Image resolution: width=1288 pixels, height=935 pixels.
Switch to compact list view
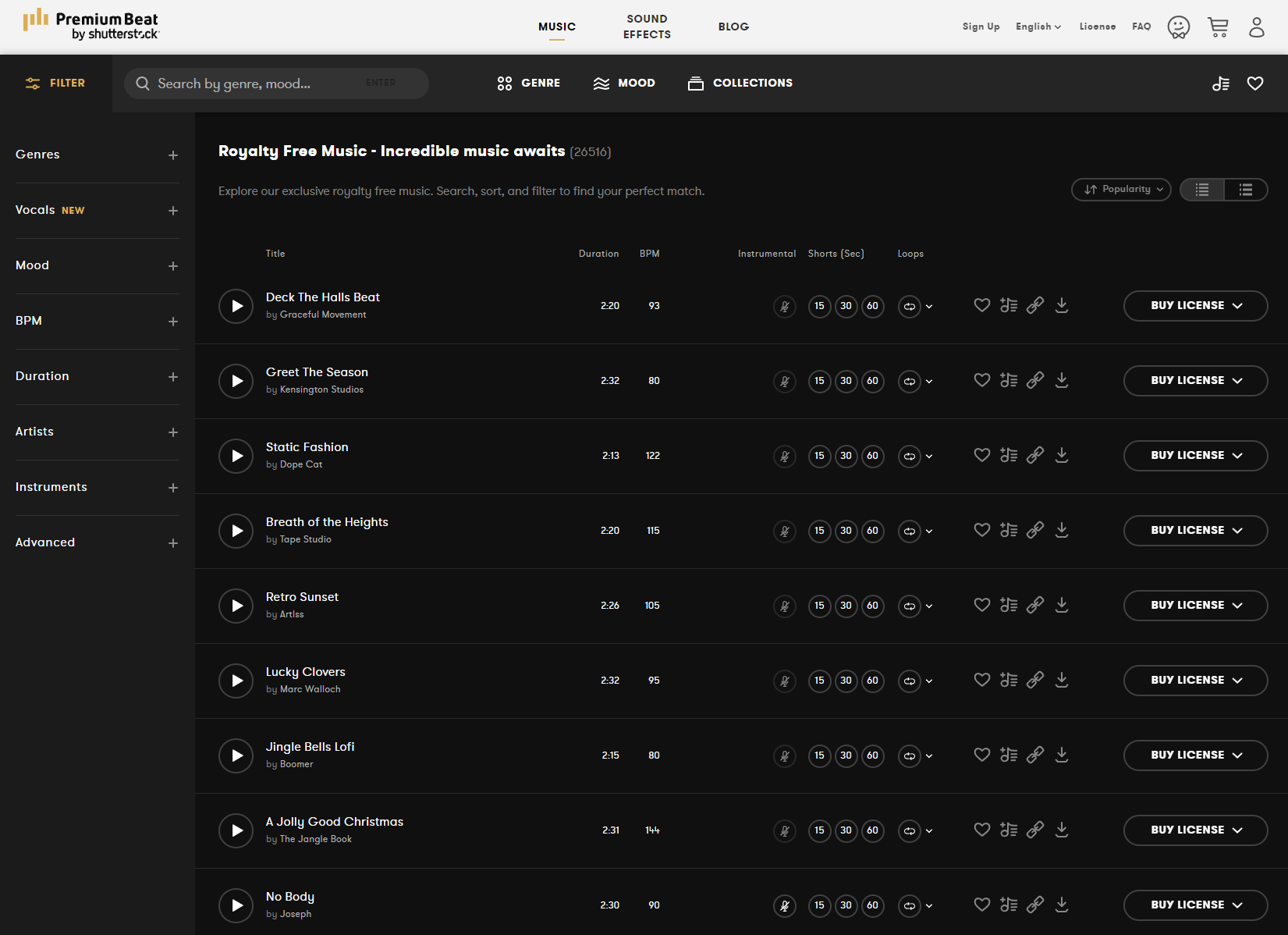click(1202, 190)
